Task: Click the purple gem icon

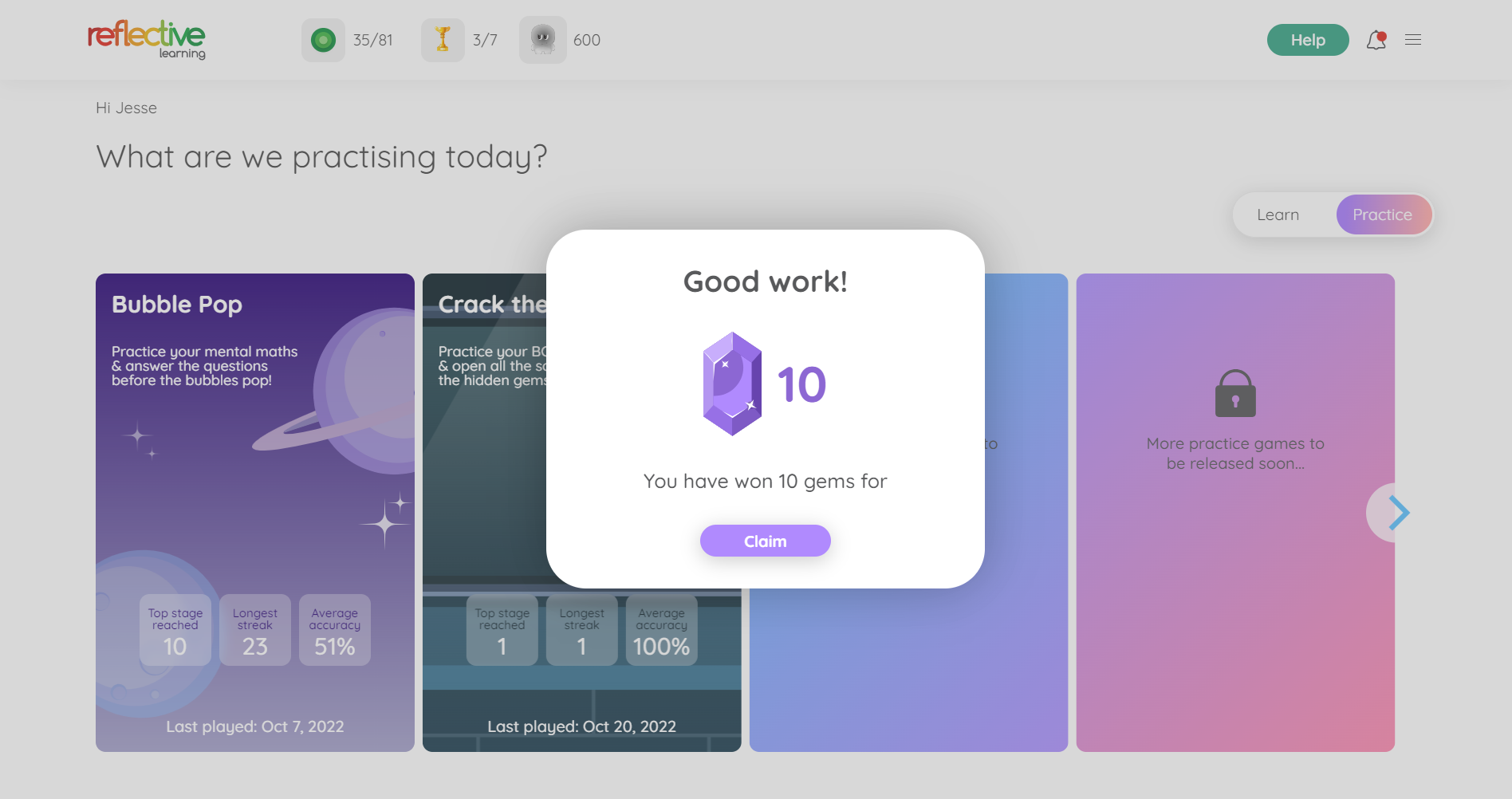Action: coord(731,384)
